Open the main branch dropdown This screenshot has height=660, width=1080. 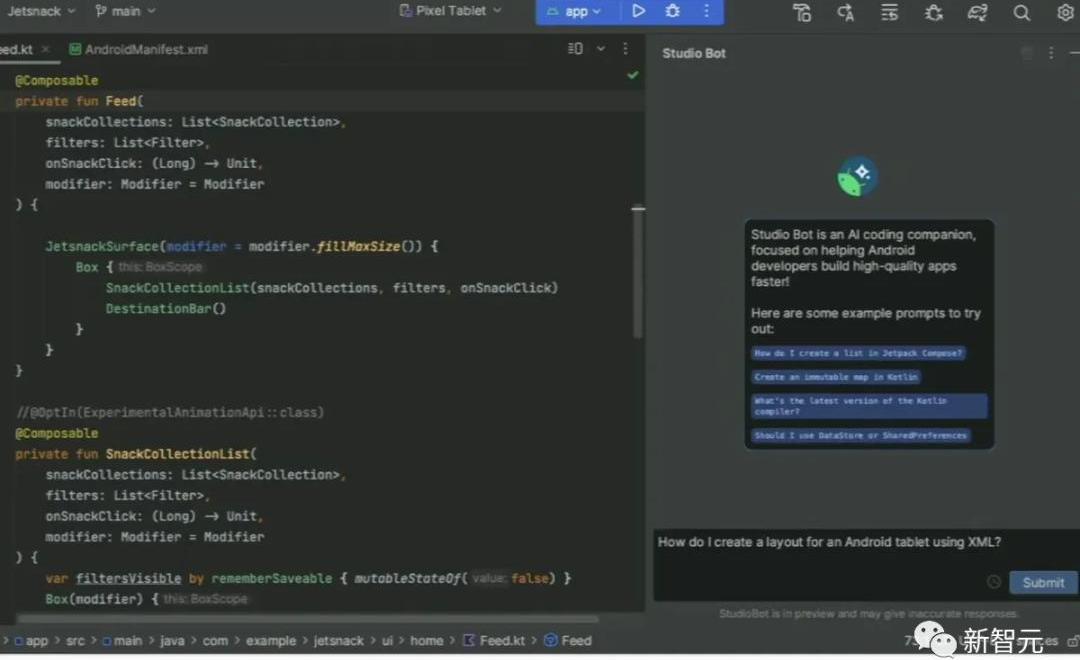126,11
